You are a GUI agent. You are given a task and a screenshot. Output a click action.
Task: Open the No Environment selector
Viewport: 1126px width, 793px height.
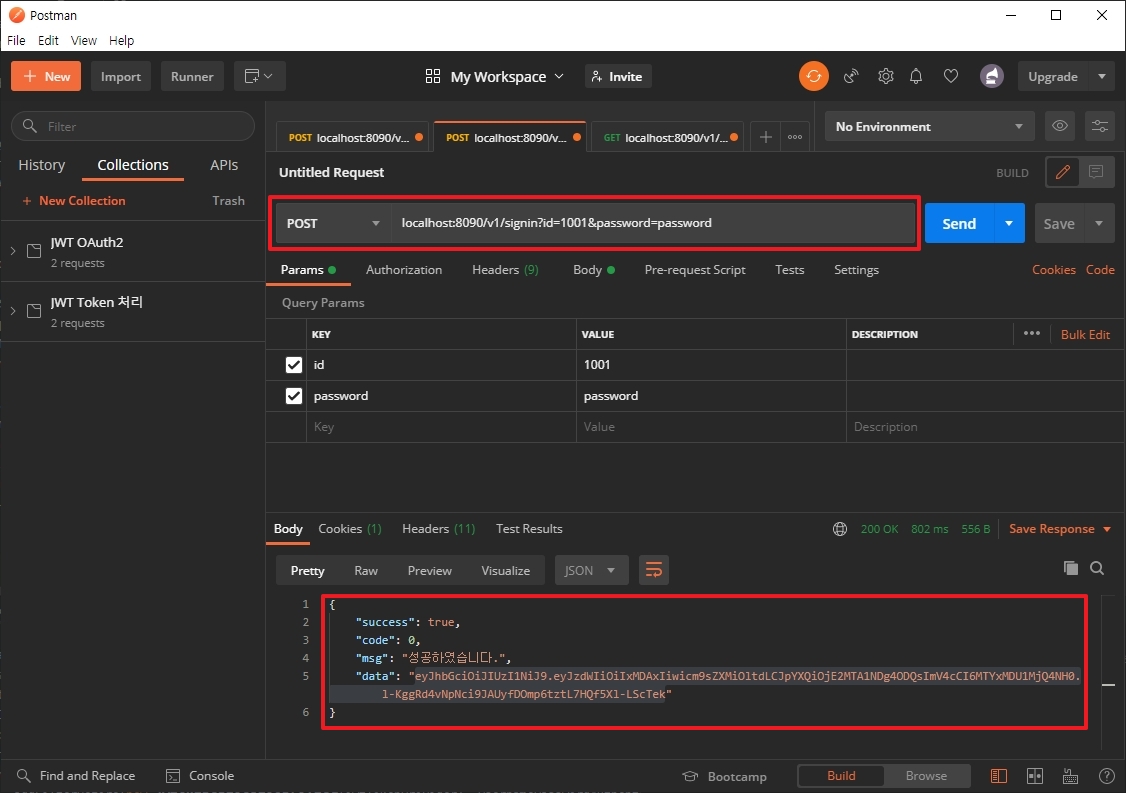(x=929, y=126)
